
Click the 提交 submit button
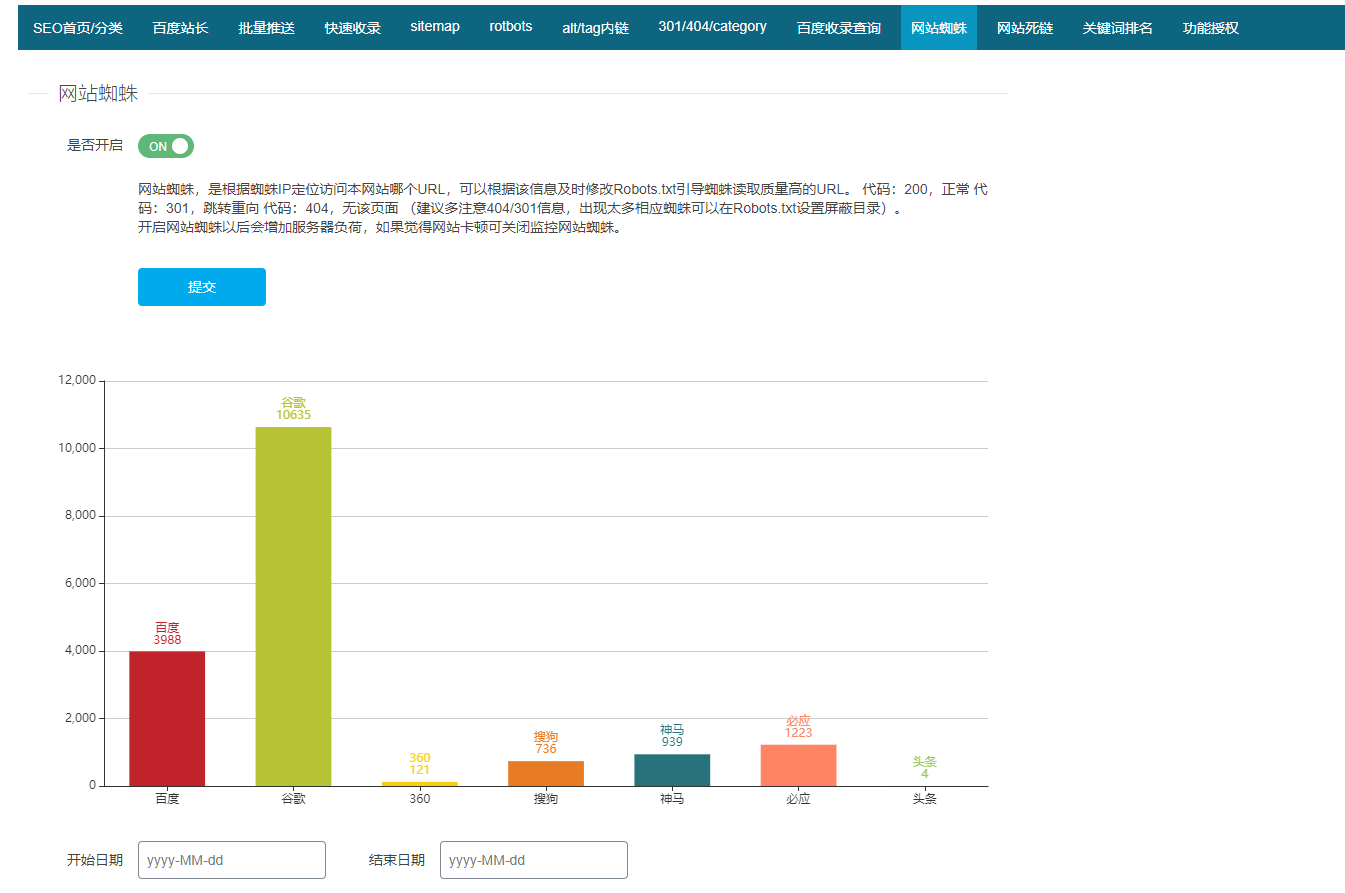[201, 287]
